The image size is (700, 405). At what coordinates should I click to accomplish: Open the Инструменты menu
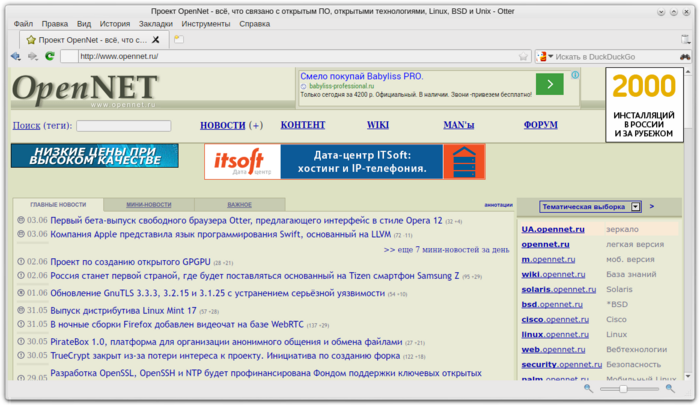click(x=206, y=24)
